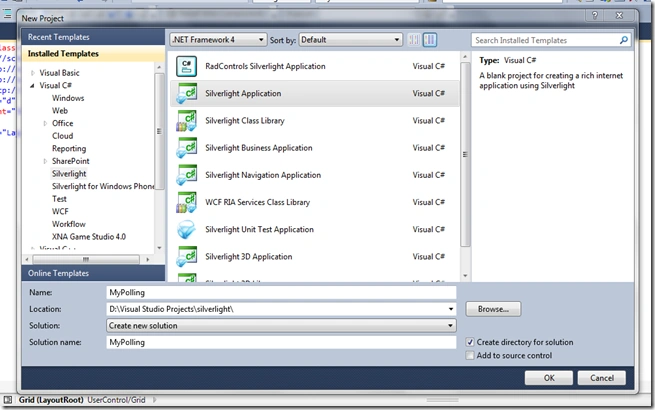The width and height of the screenshot is (655, 410).
Task: Click the OK button
Action: coord(549,378)
